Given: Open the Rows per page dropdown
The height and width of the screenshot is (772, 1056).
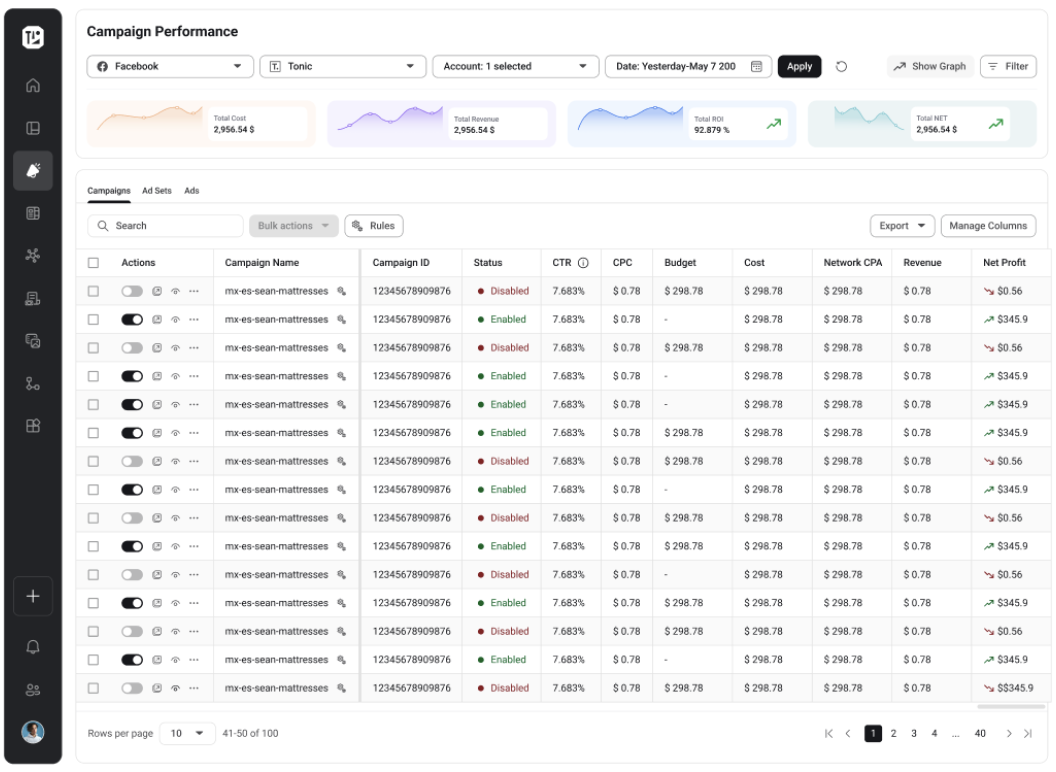Looking at the screenshot, I should (187, 734).
